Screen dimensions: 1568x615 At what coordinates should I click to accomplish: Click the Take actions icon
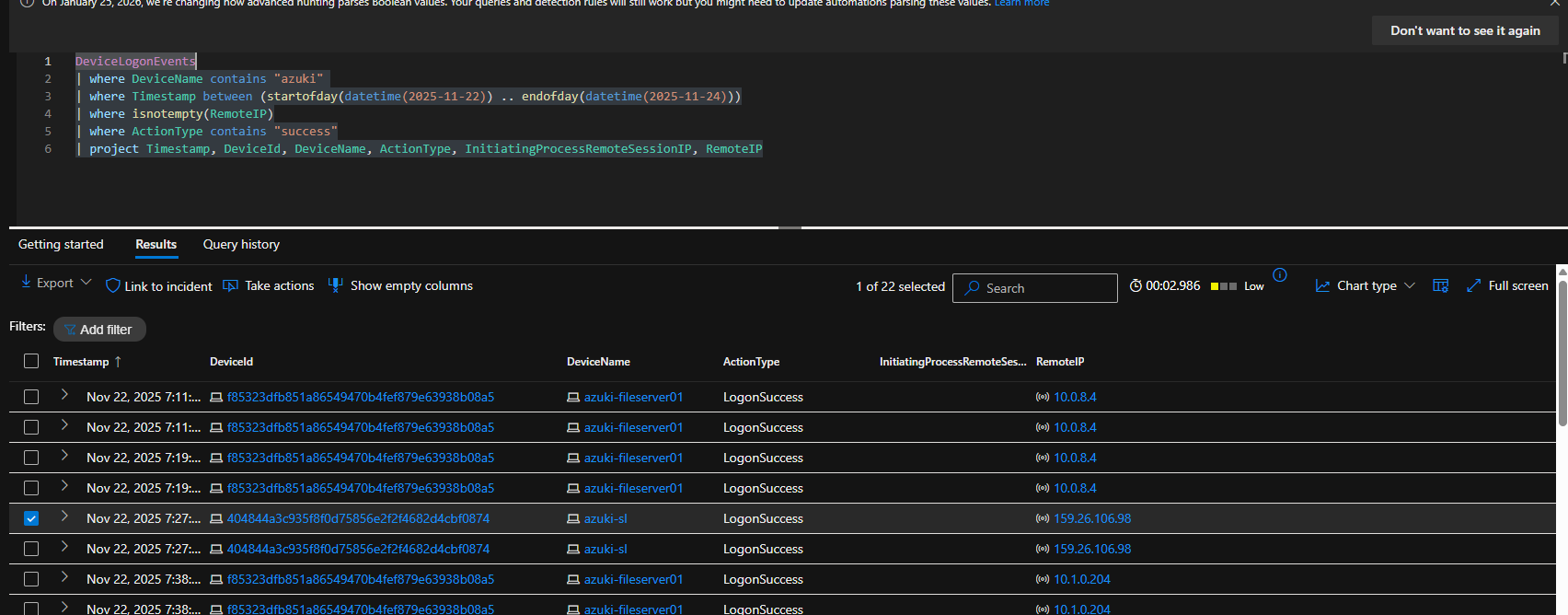coord(231,285)
